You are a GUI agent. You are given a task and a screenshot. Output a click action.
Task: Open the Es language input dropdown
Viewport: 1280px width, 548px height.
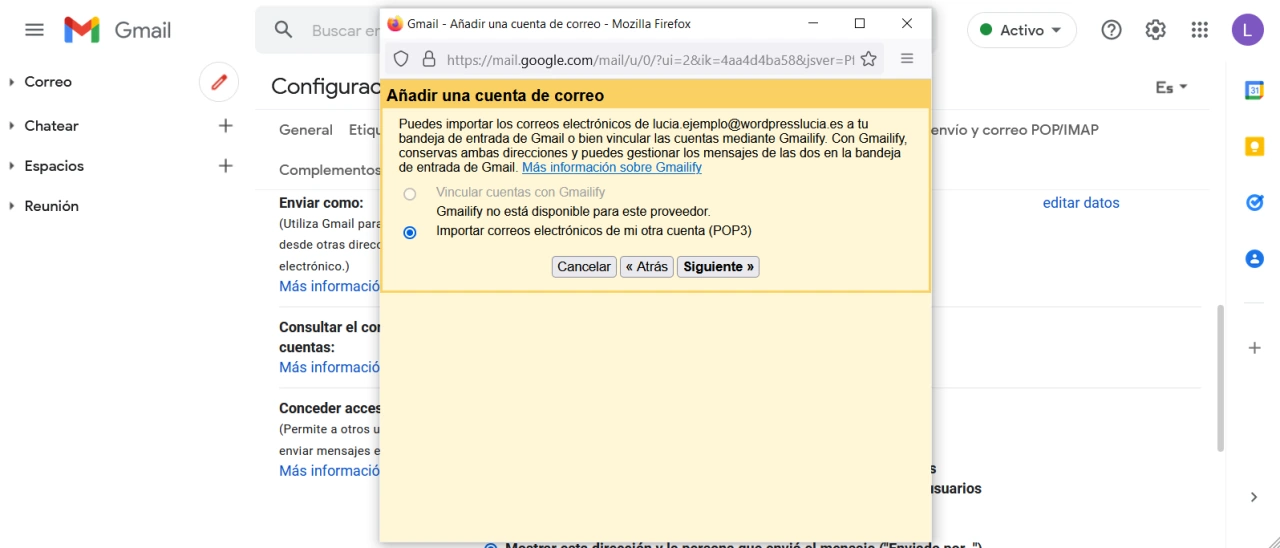pyautogui.click(x=1172, y=87)
